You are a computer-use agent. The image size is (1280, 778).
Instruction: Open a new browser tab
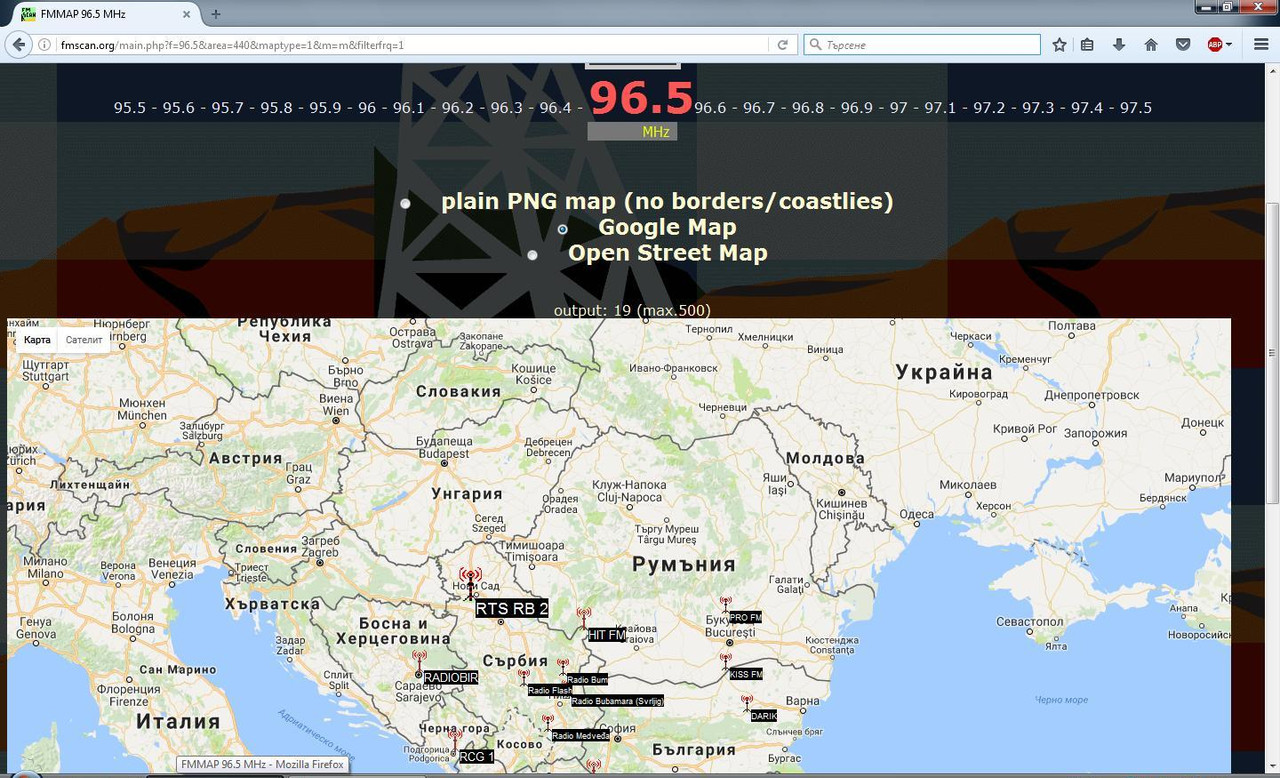[215, 14]
